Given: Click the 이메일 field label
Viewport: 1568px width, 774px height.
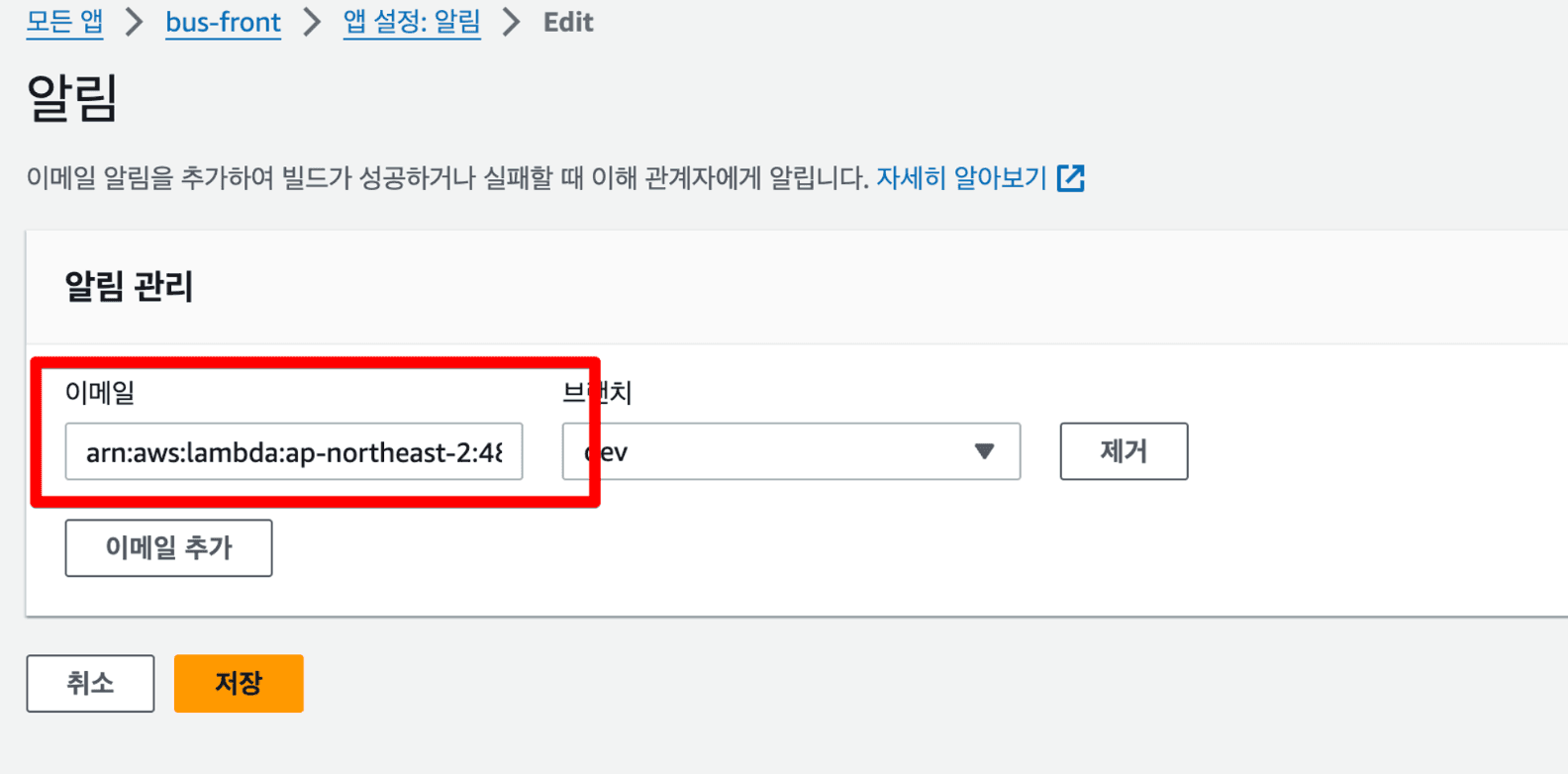Looking at the screenshot, I should pyautogui.click(x=100, y=393).
